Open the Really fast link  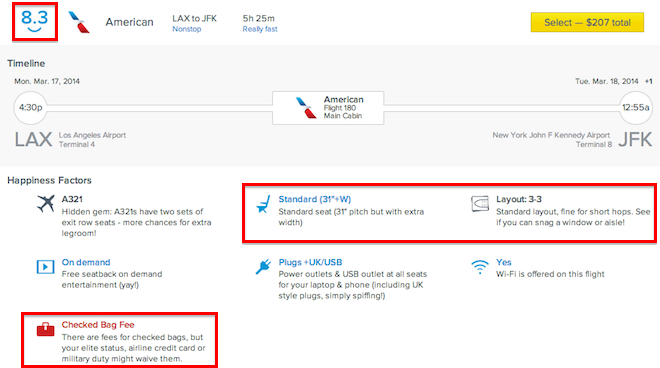(260, 29)
